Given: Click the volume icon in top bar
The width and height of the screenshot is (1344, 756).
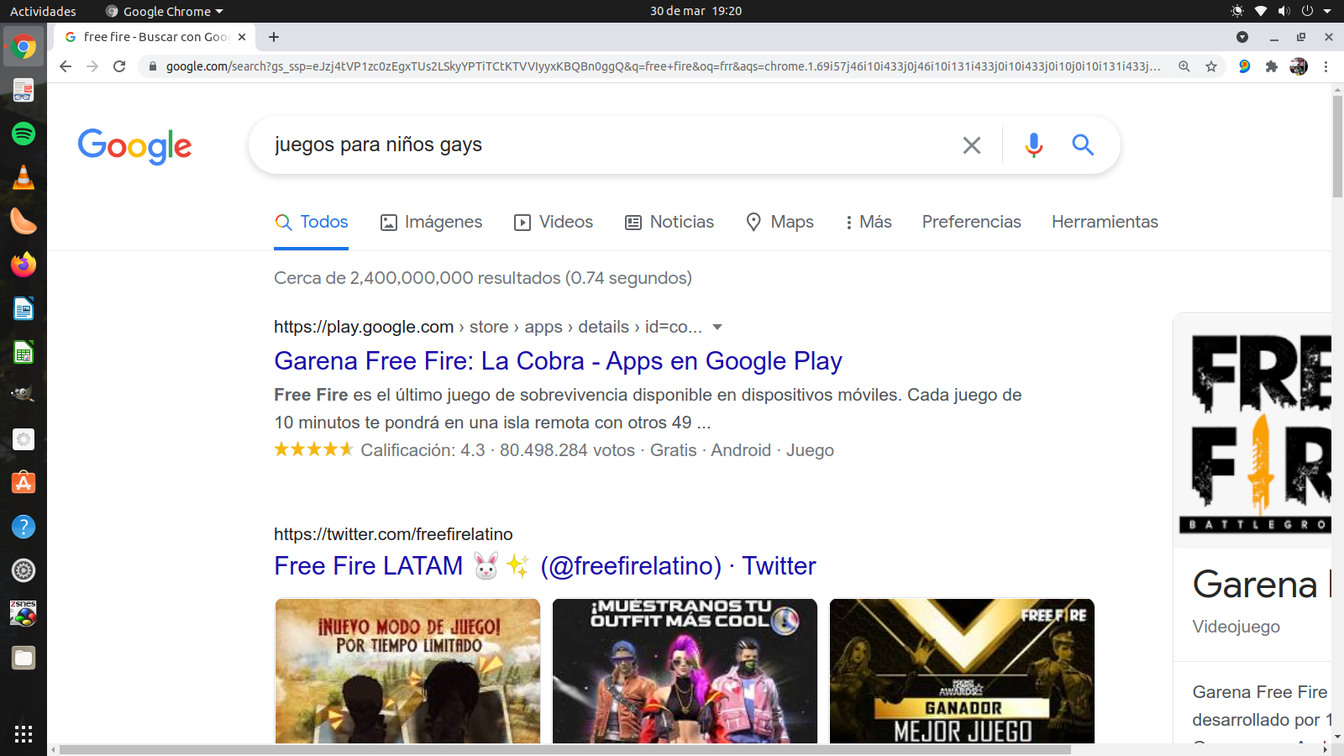Looking at the screenshot, I should [x=1284, y=11].
